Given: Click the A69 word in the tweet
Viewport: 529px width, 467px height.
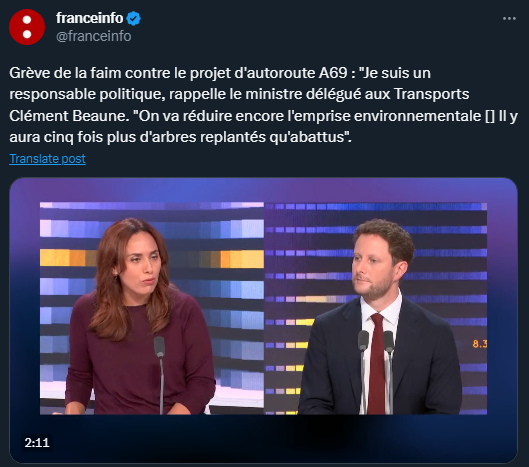Looking at the screenshot, I should [x=333, y=73].
